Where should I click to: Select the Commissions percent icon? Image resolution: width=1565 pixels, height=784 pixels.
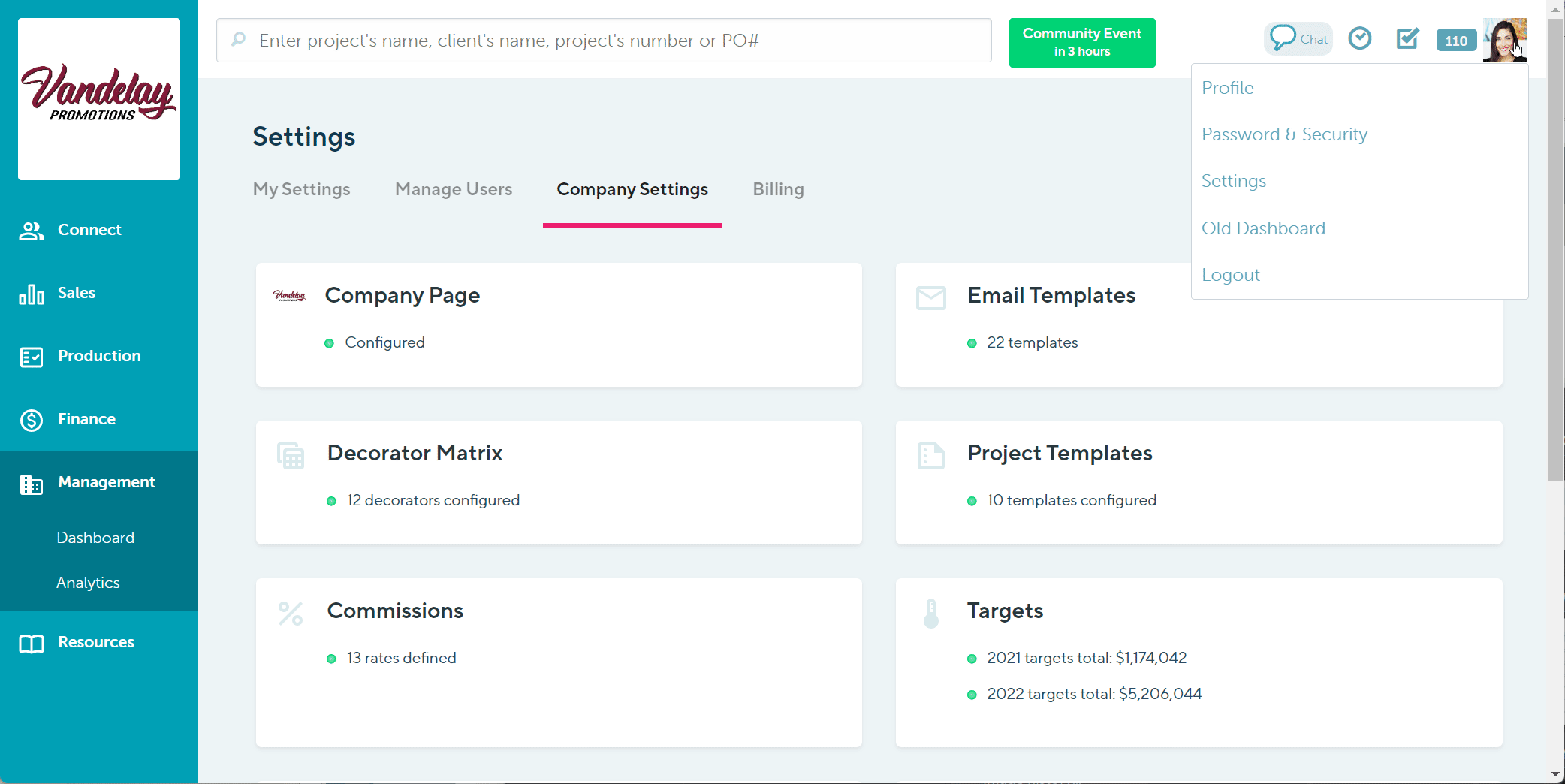tap(290, 613)
